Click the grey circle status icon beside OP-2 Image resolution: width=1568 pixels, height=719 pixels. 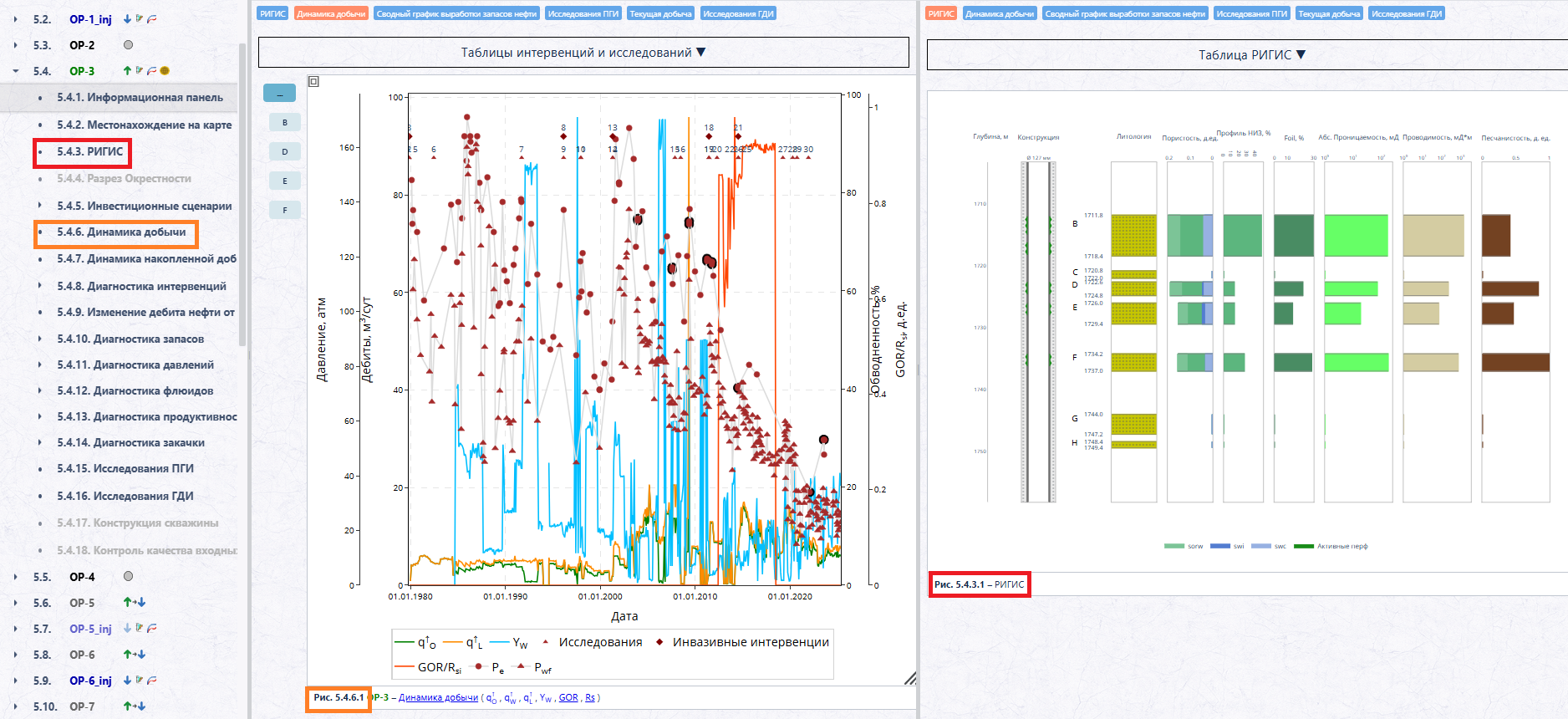point(128,45)
